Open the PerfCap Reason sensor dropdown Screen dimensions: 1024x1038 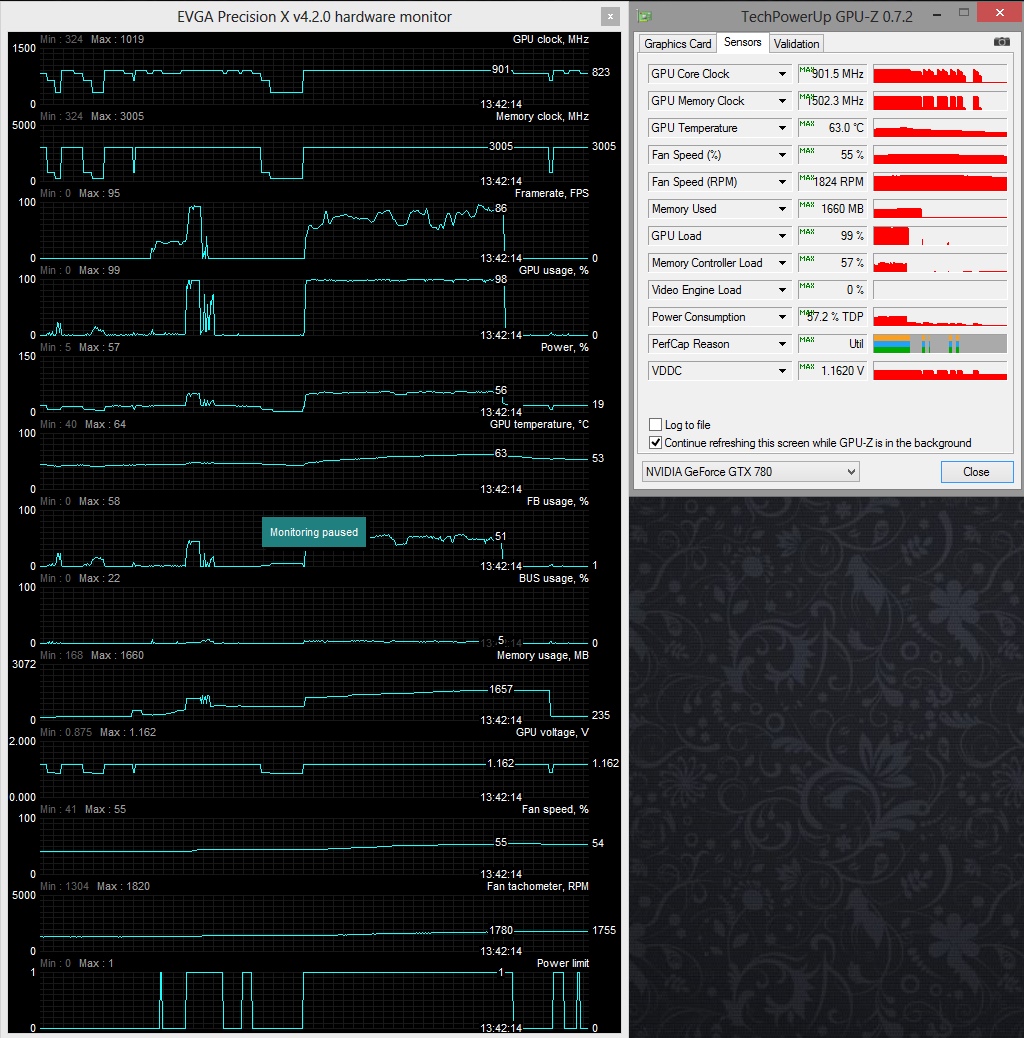(x=782, y=344)
